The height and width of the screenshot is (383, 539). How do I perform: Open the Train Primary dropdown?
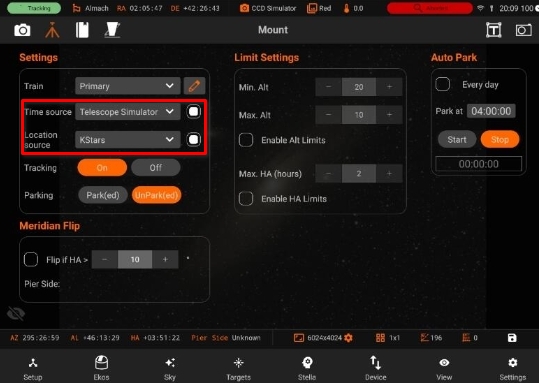tap(128, 86)
